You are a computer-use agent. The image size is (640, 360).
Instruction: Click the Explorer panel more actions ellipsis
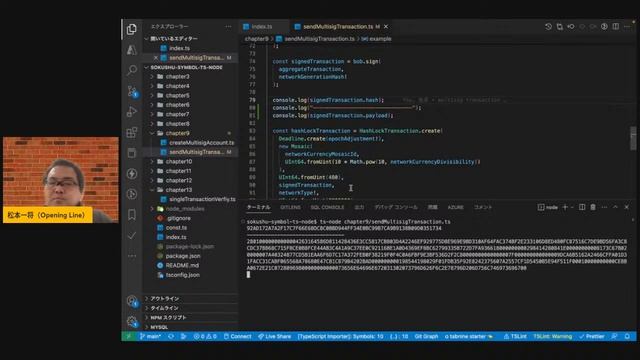(228, 27)
